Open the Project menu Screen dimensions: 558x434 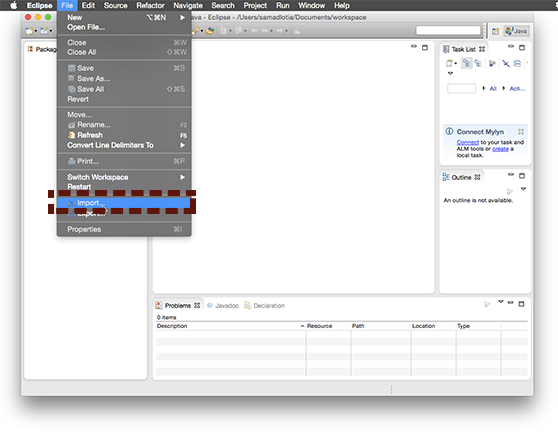tap(255, 5)
